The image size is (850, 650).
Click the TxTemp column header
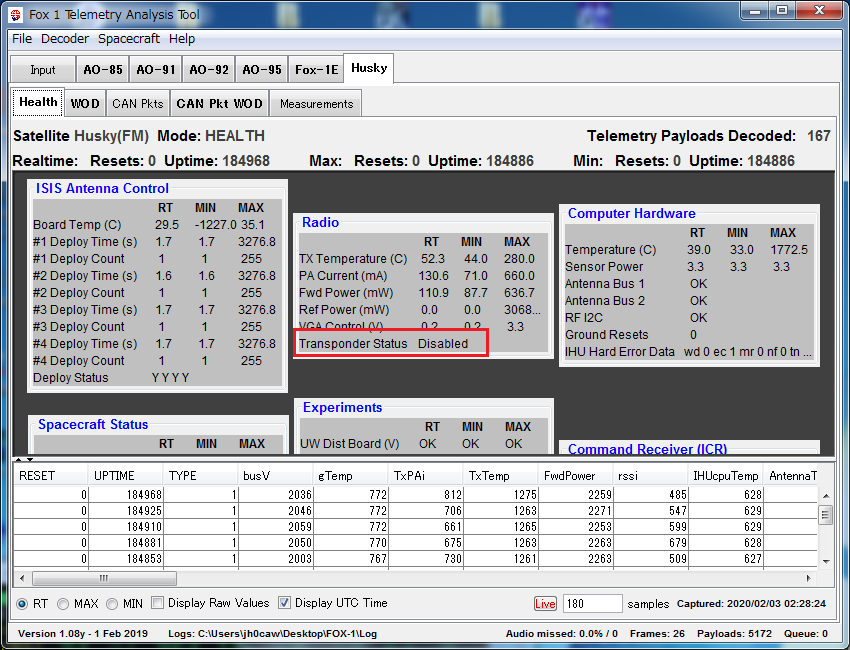coord(500,476)
